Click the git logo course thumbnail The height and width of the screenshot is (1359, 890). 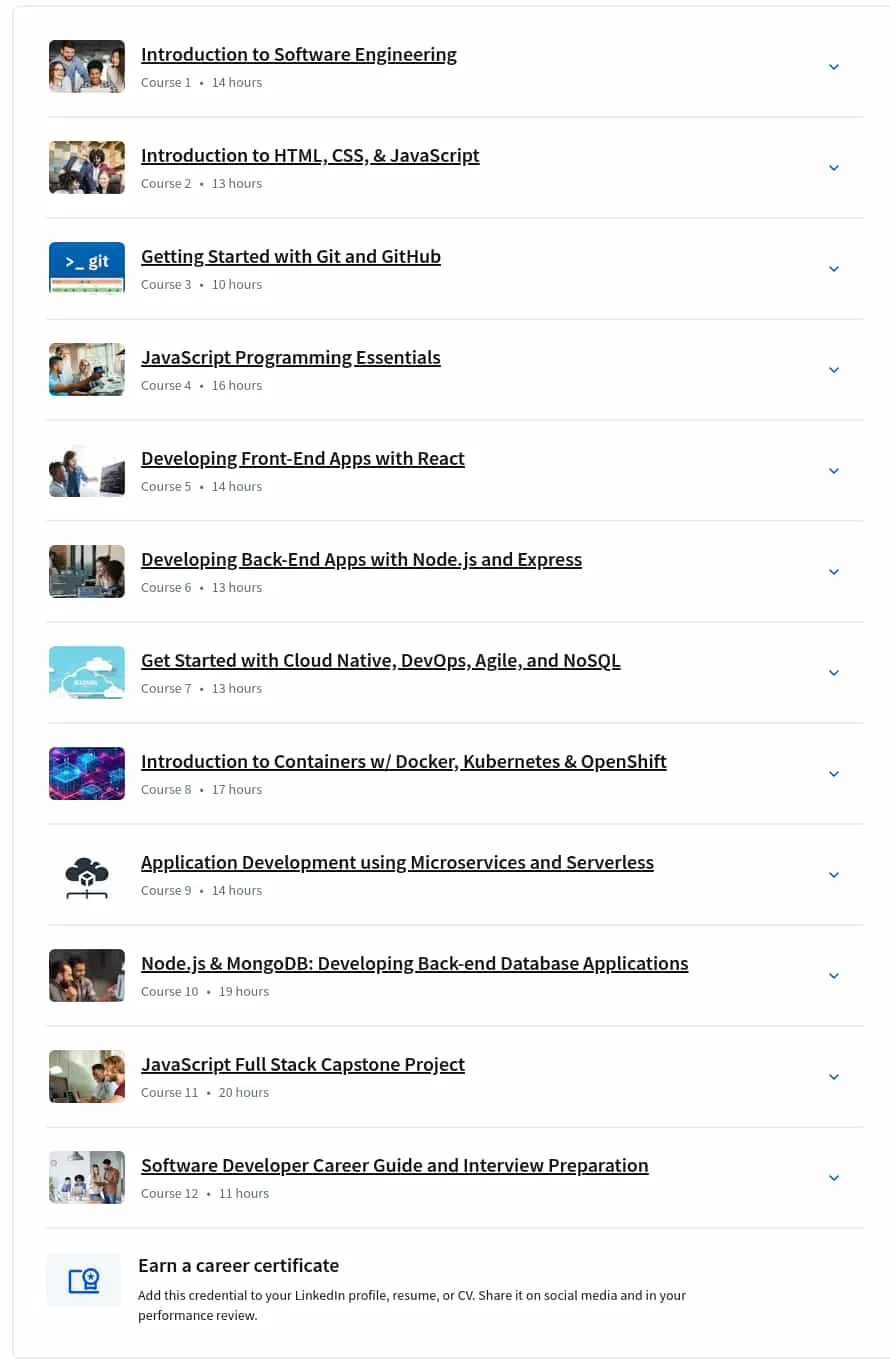click(x=87, y=267)
